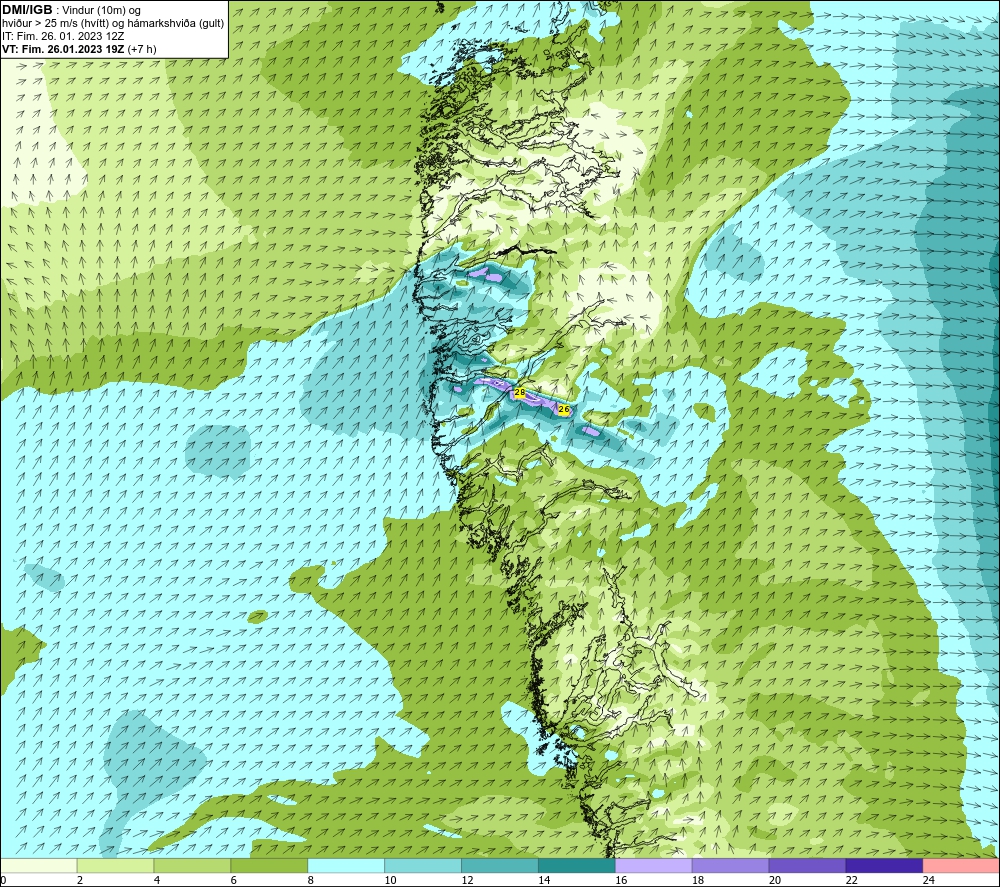Click the yellow gust marker labeled 26

point(564,409)
